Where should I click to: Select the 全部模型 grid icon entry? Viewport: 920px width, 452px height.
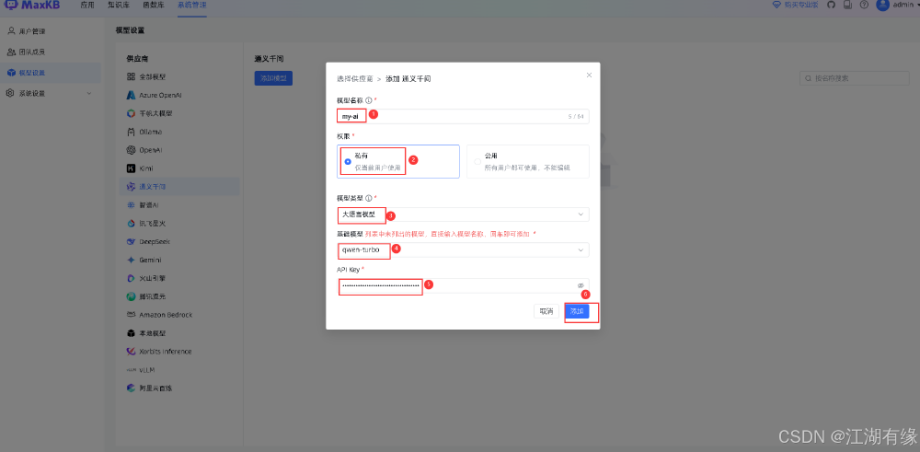tap(131, 76)
